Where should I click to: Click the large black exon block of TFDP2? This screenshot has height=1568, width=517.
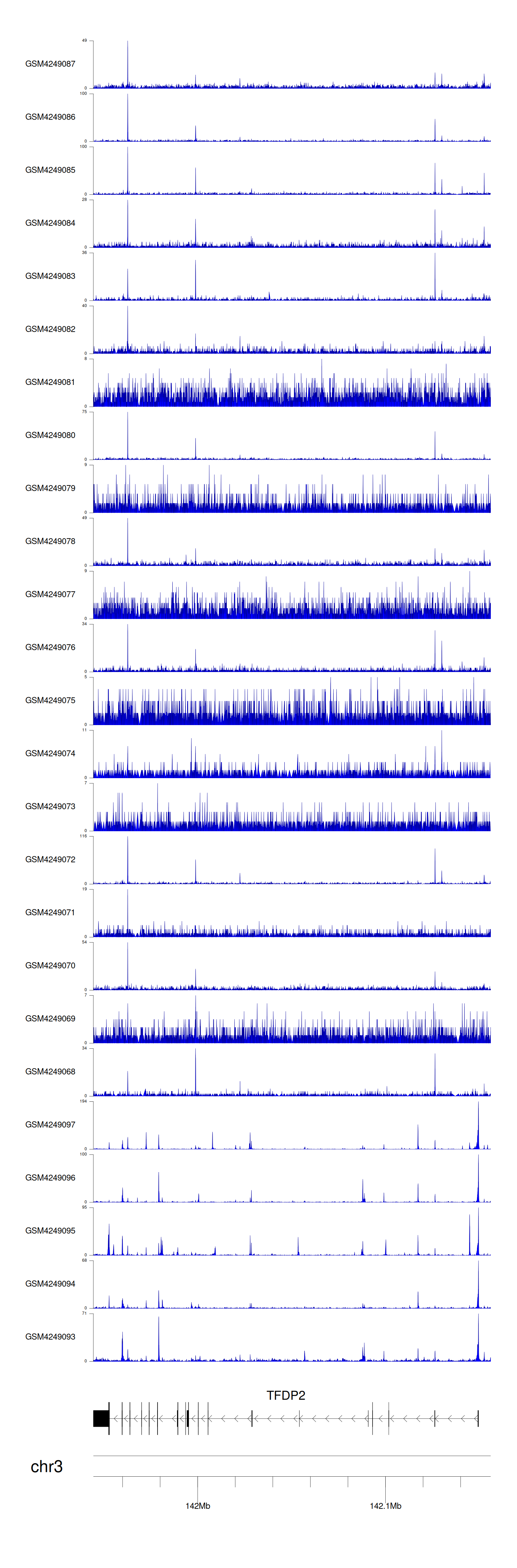[x=101, y=1418]
